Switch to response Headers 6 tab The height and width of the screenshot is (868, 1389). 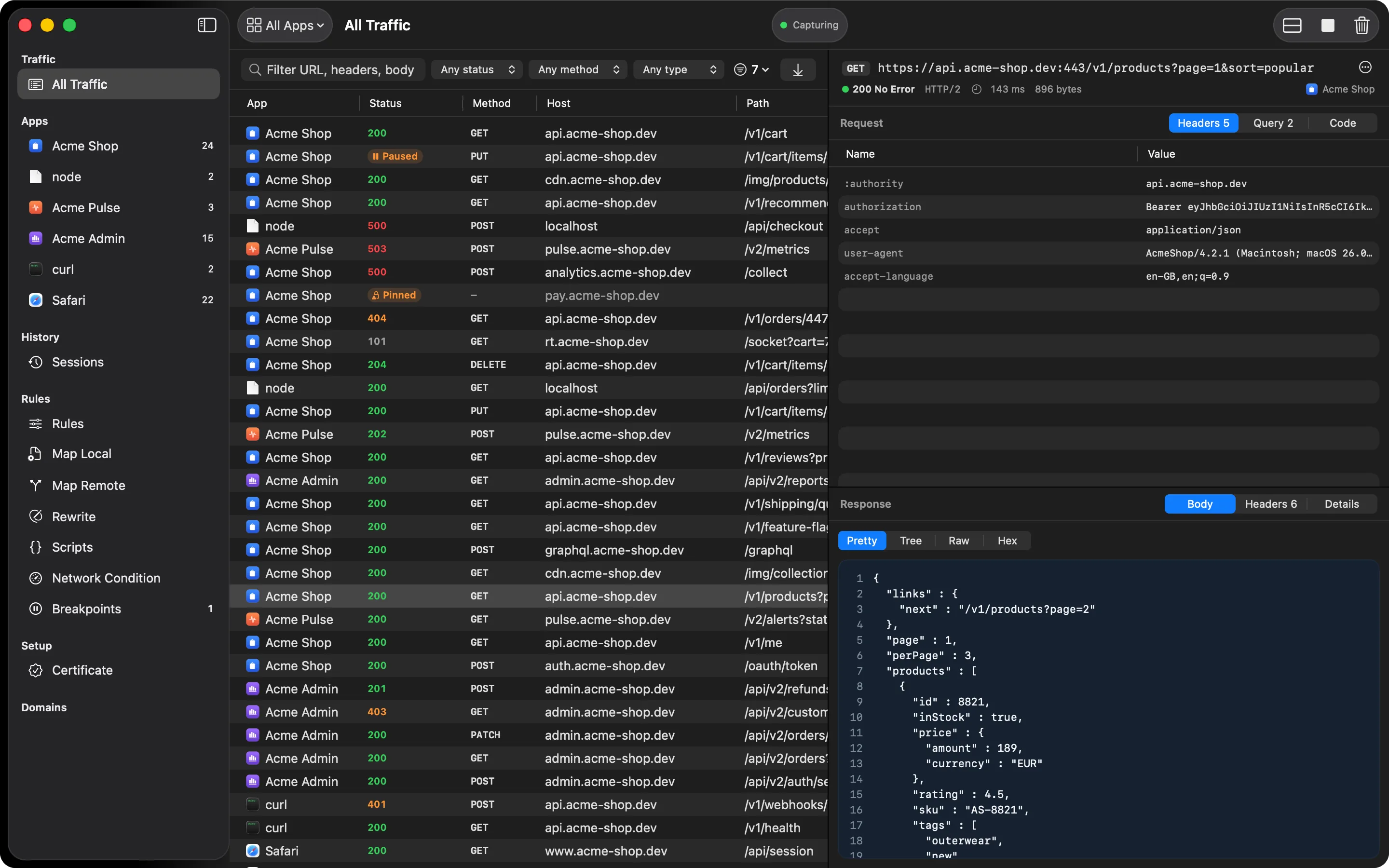click(1271, 504)
